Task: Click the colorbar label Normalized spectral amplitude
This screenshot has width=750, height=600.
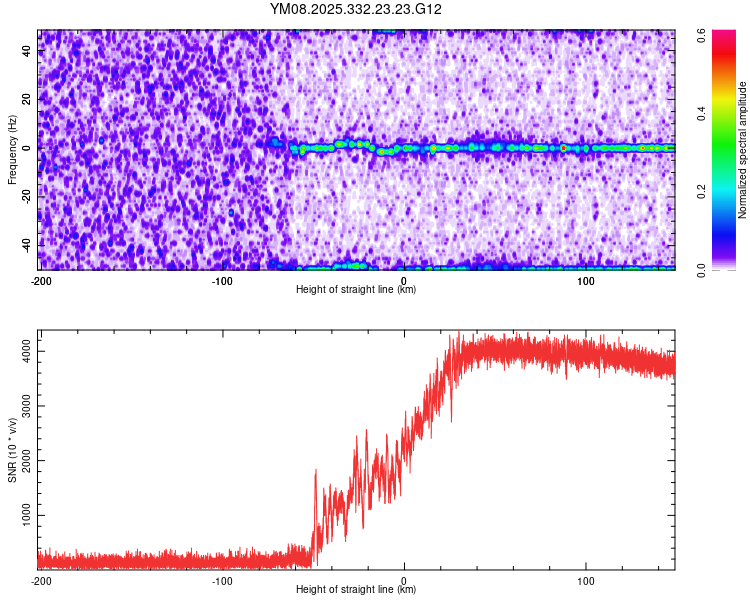Action: point(743,150)
